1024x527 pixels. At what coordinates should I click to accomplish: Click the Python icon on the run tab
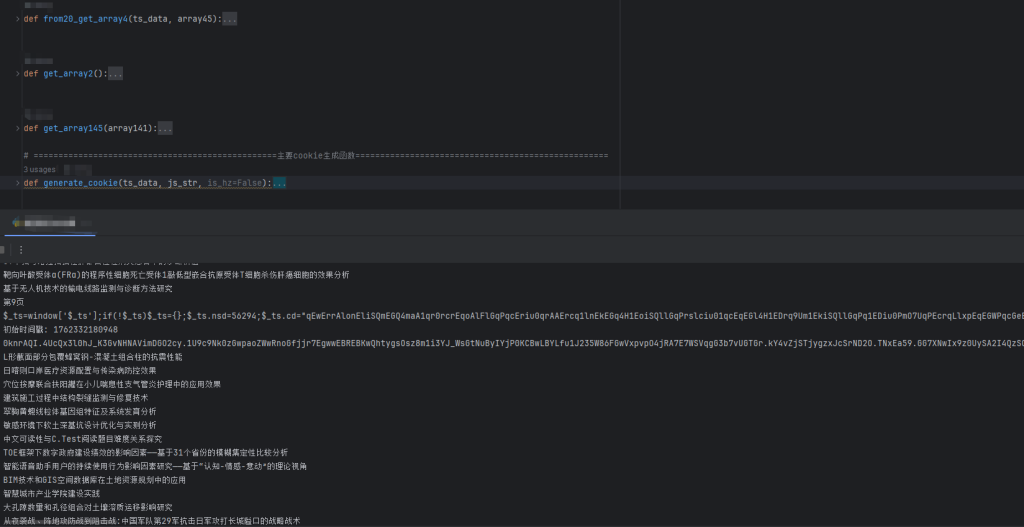[x=14, y=223]
